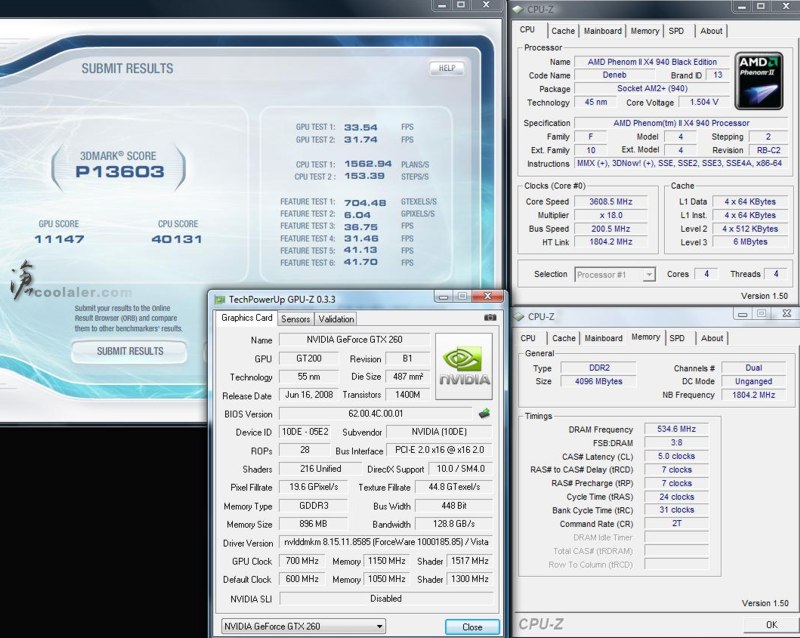Click the GPU score value "11147"
800x638 pixels.
coord(59,239)
